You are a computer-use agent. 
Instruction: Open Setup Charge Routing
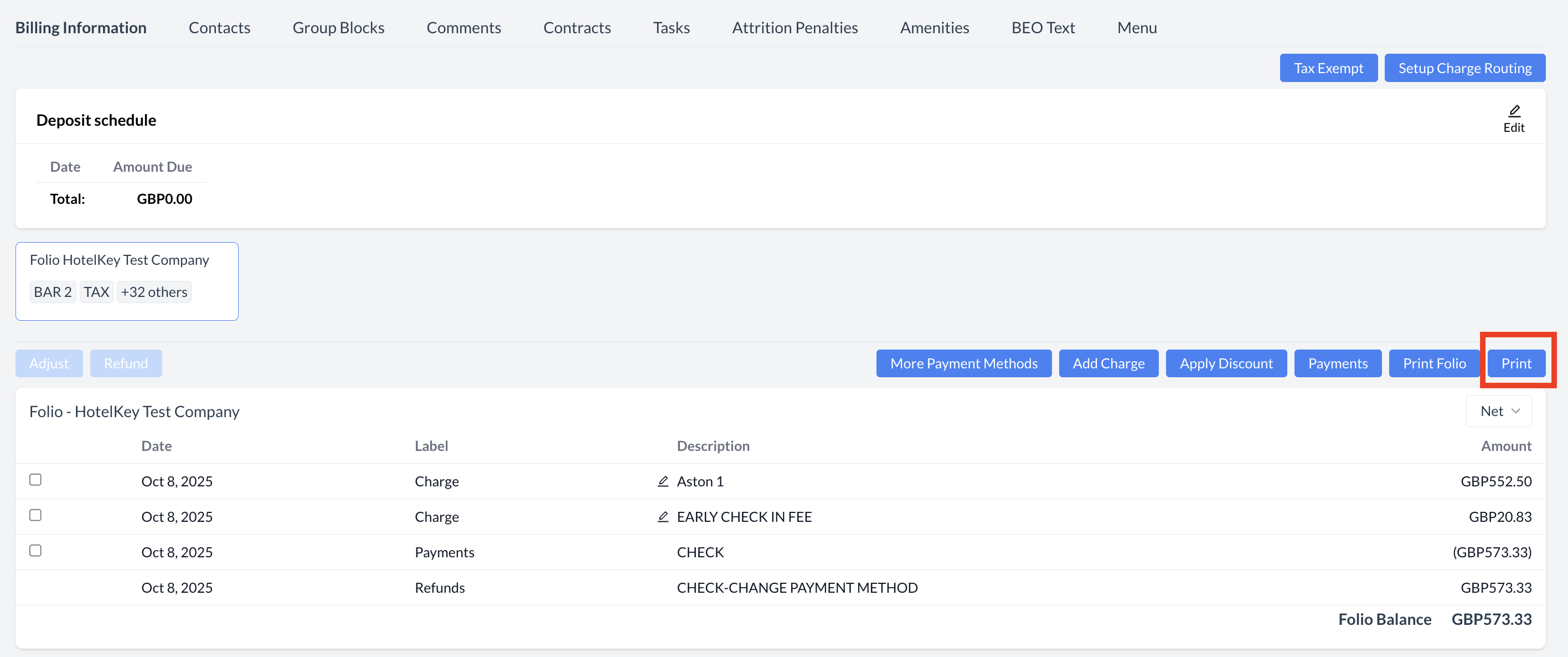click(x=1464, y=68)
